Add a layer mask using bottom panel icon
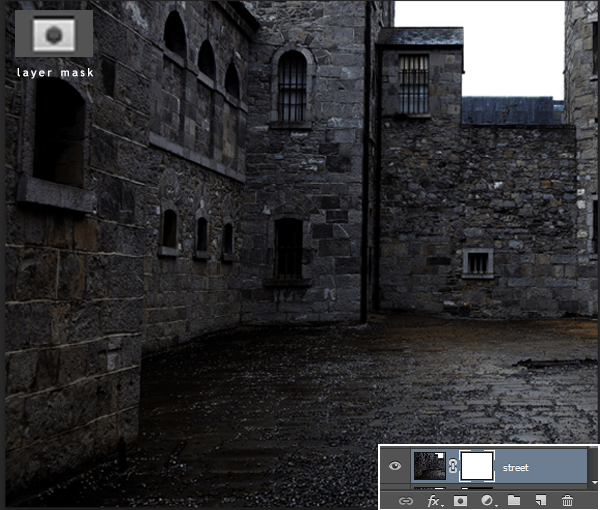The width and height of the screenshot is (600, 510). coord(461,499)
